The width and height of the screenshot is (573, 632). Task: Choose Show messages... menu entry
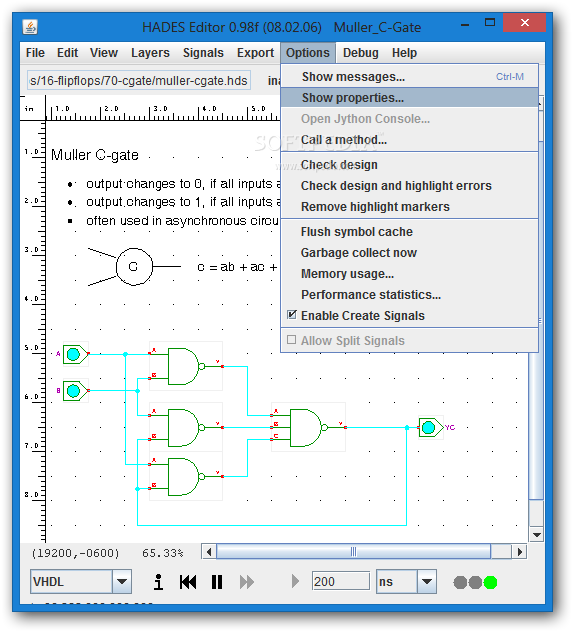pos(409,77)
